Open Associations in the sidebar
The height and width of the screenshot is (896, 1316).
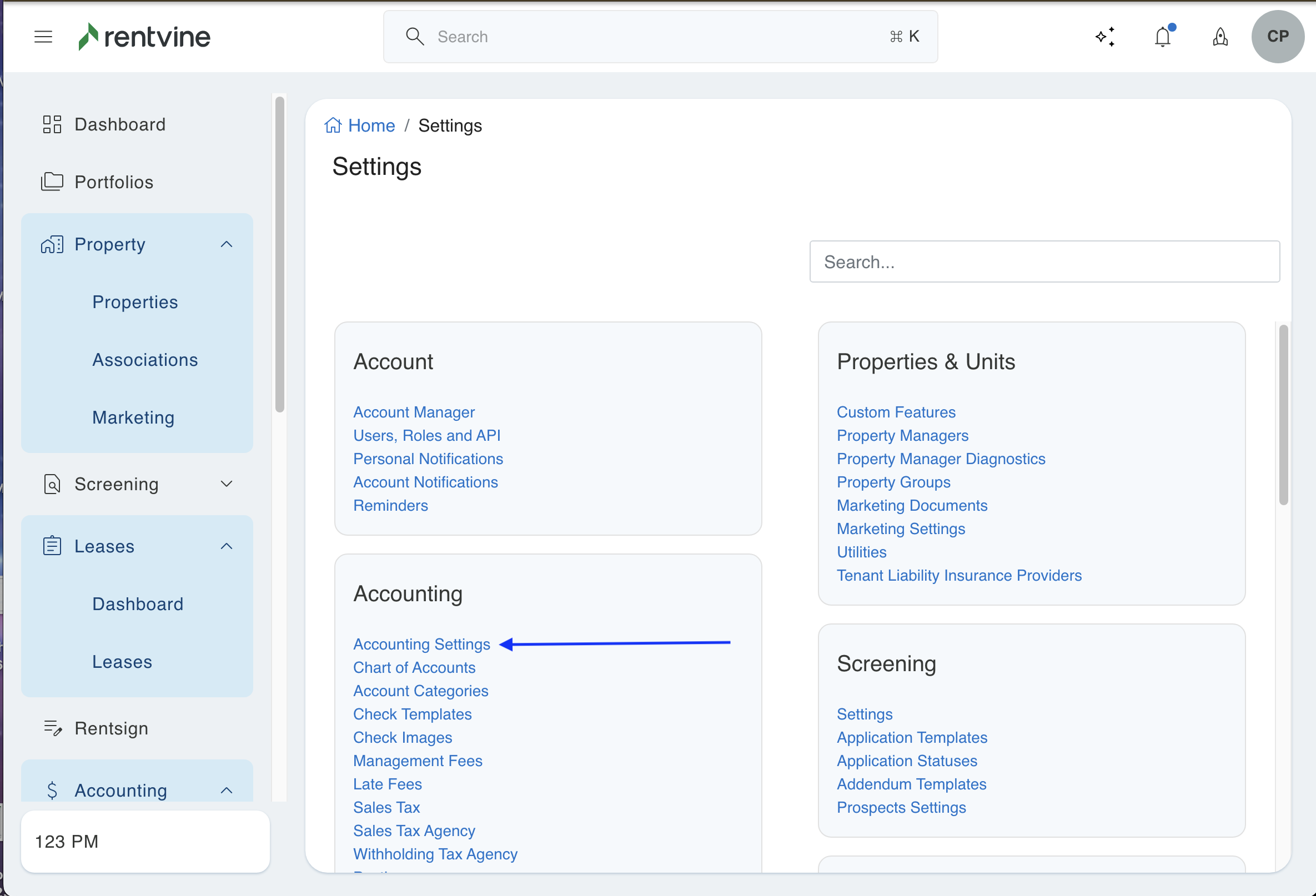pos(145,360)
